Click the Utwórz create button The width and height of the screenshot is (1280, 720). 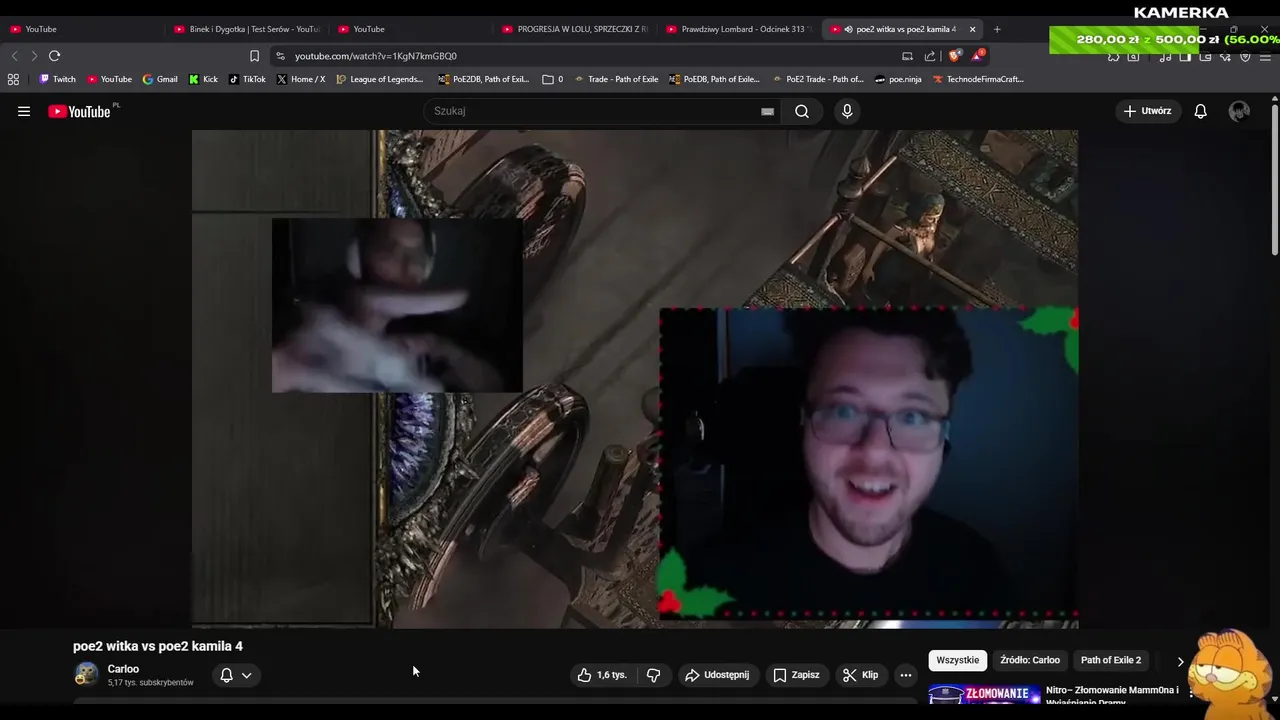(1147, 111)
